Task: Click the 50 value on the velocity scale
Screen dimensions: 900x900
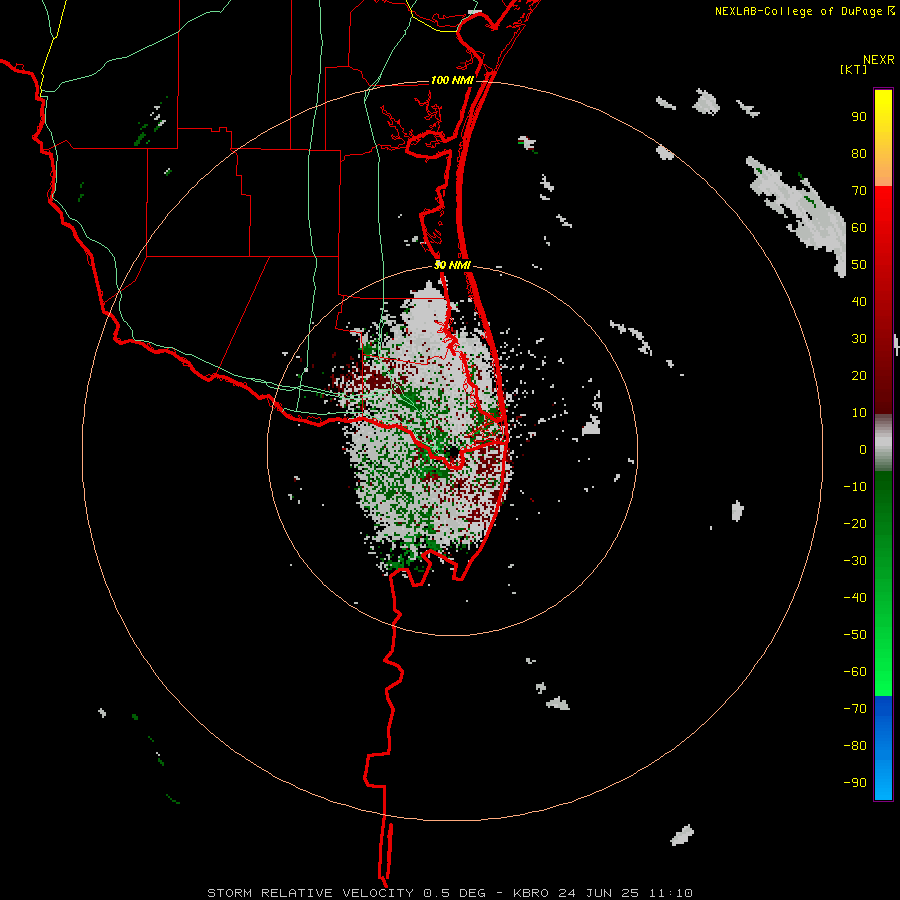Action: [x=859, y=265]
